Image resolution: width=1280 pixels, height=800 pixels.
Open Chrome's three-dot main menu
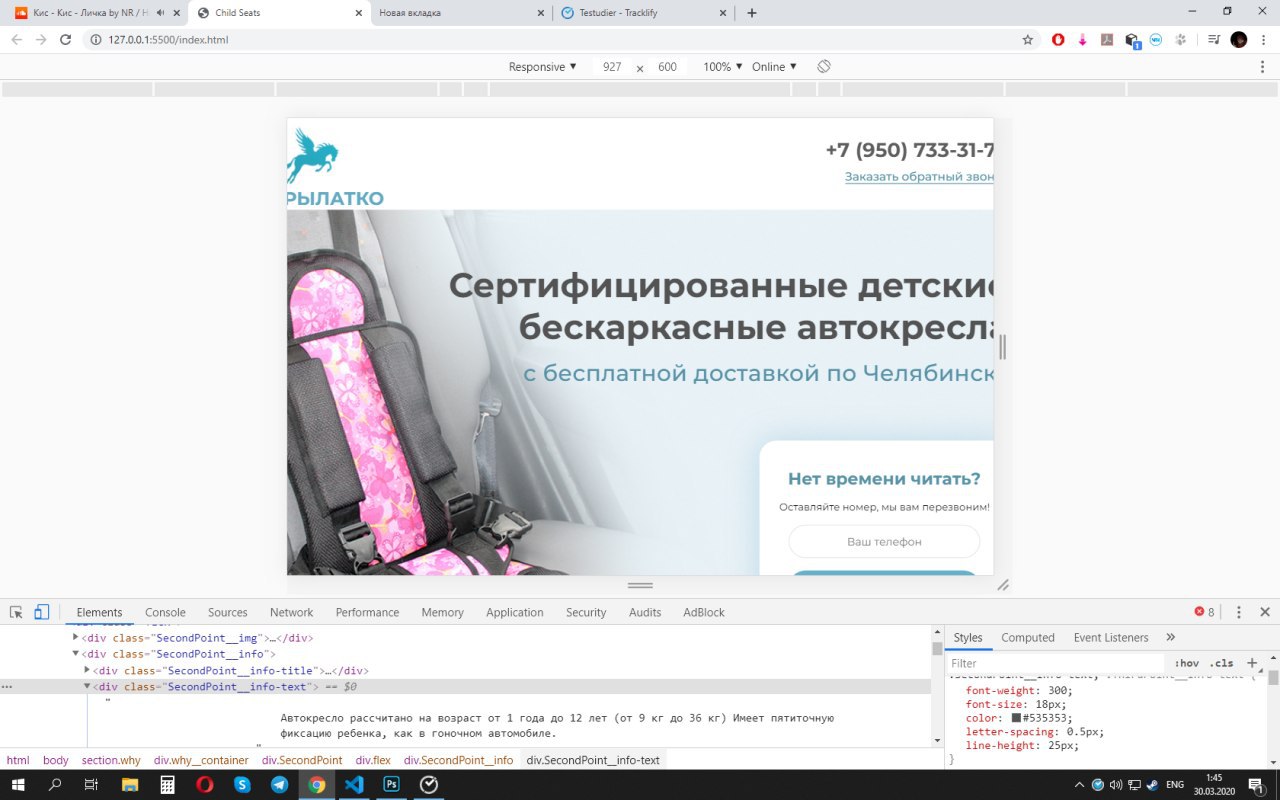click(1263, 39)
